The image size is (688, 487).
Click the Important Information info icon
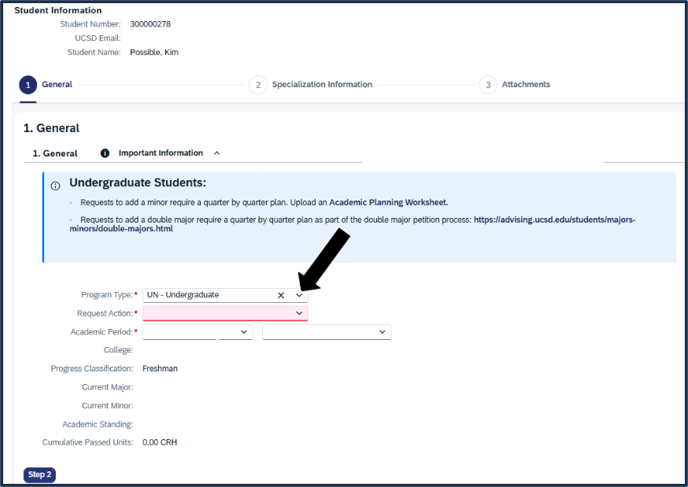105,153
